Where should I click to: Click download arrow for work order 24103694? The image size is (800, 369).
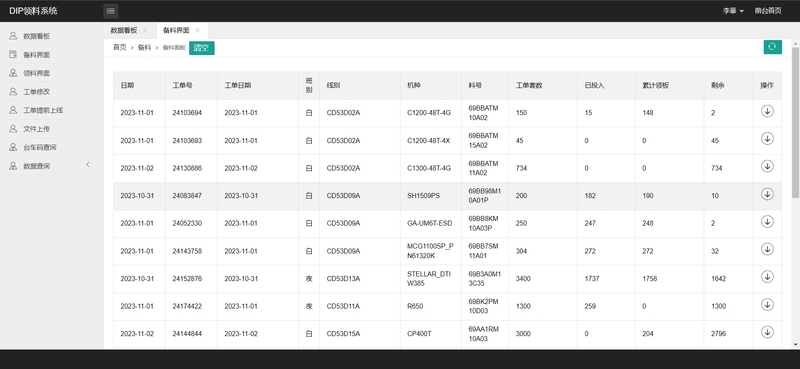coord(767,111)
